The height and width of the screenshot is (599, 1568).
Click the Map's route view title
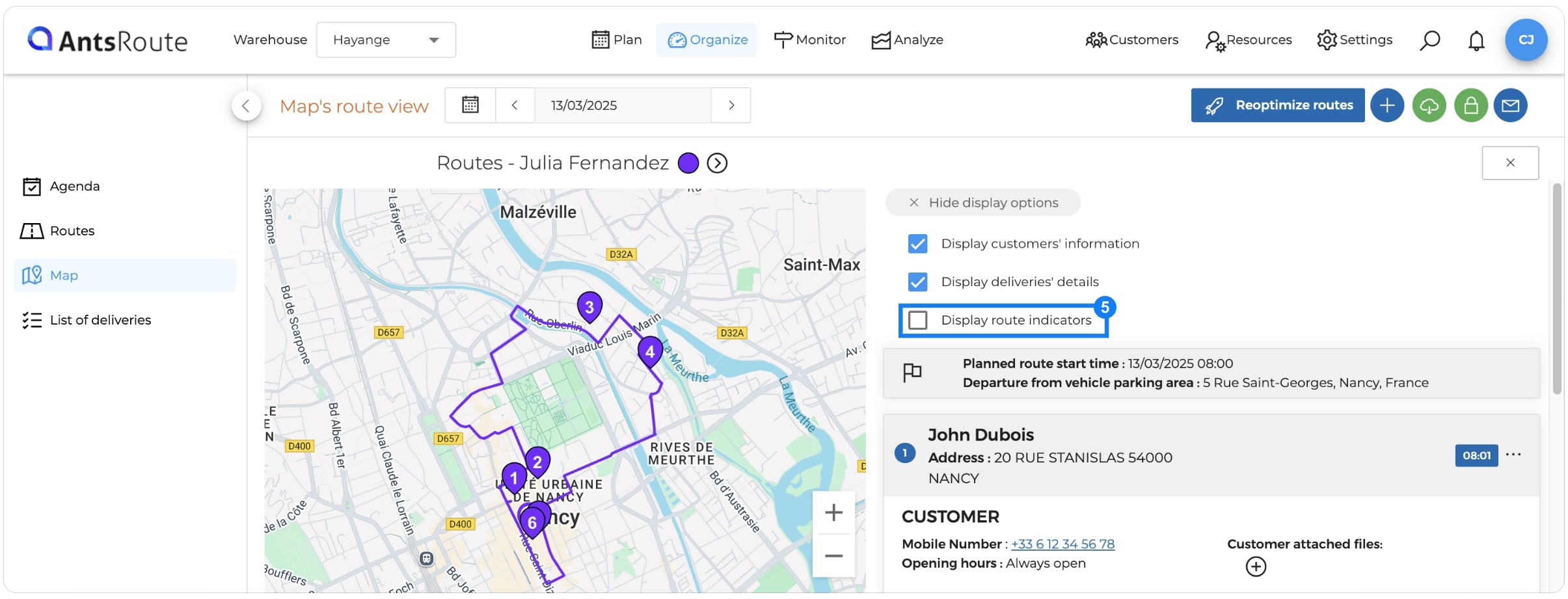coord(354,106)
